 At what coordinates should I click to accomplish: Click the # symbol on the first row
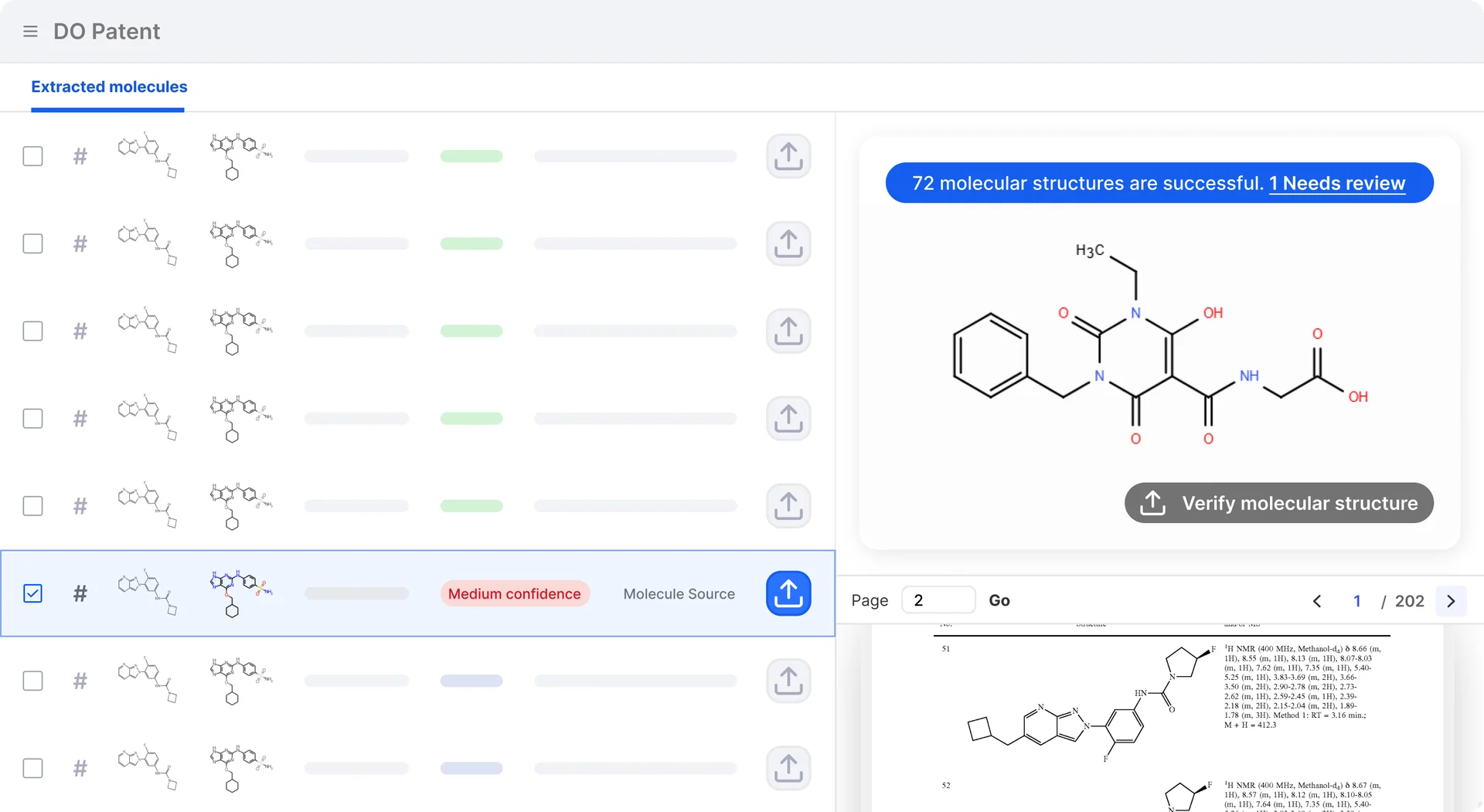pyautogui.click(x=80, y=155)
